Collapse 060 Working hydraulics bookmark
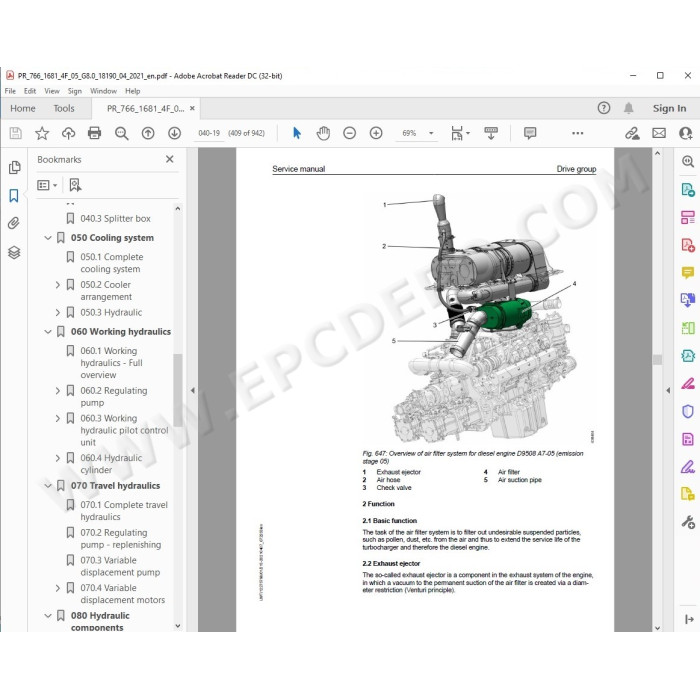The image size is (700, 700). 48,332
